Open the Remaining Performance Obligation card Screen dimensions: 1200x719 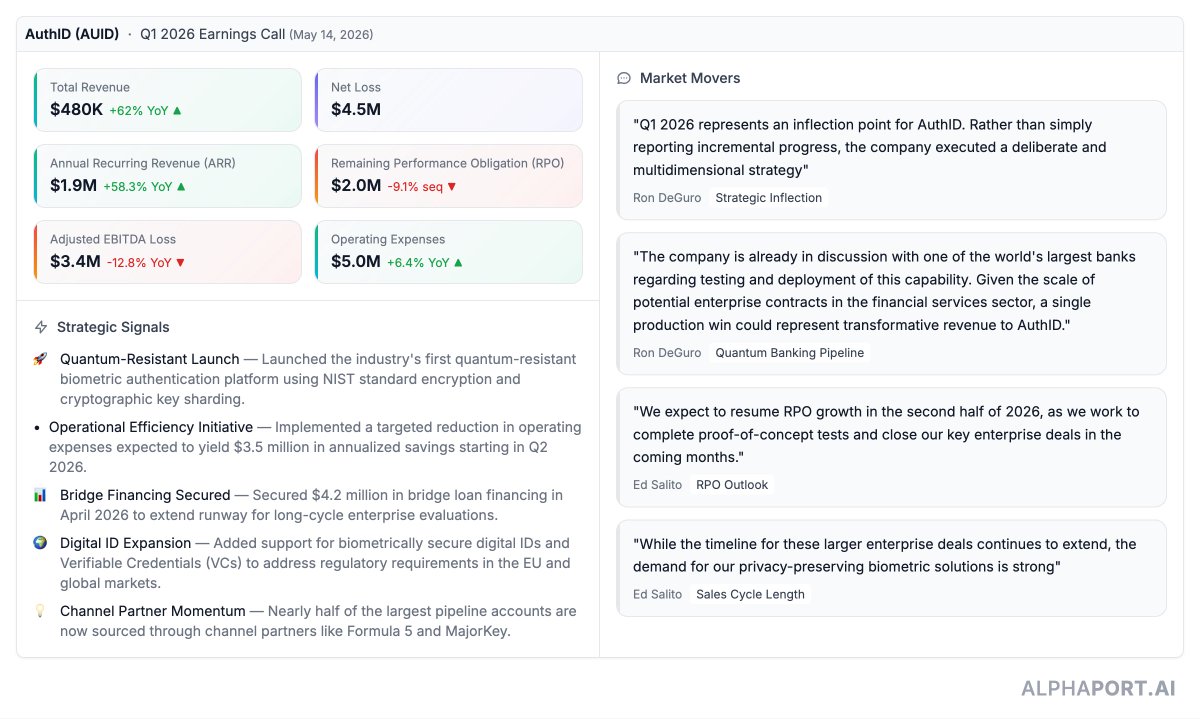448,176
